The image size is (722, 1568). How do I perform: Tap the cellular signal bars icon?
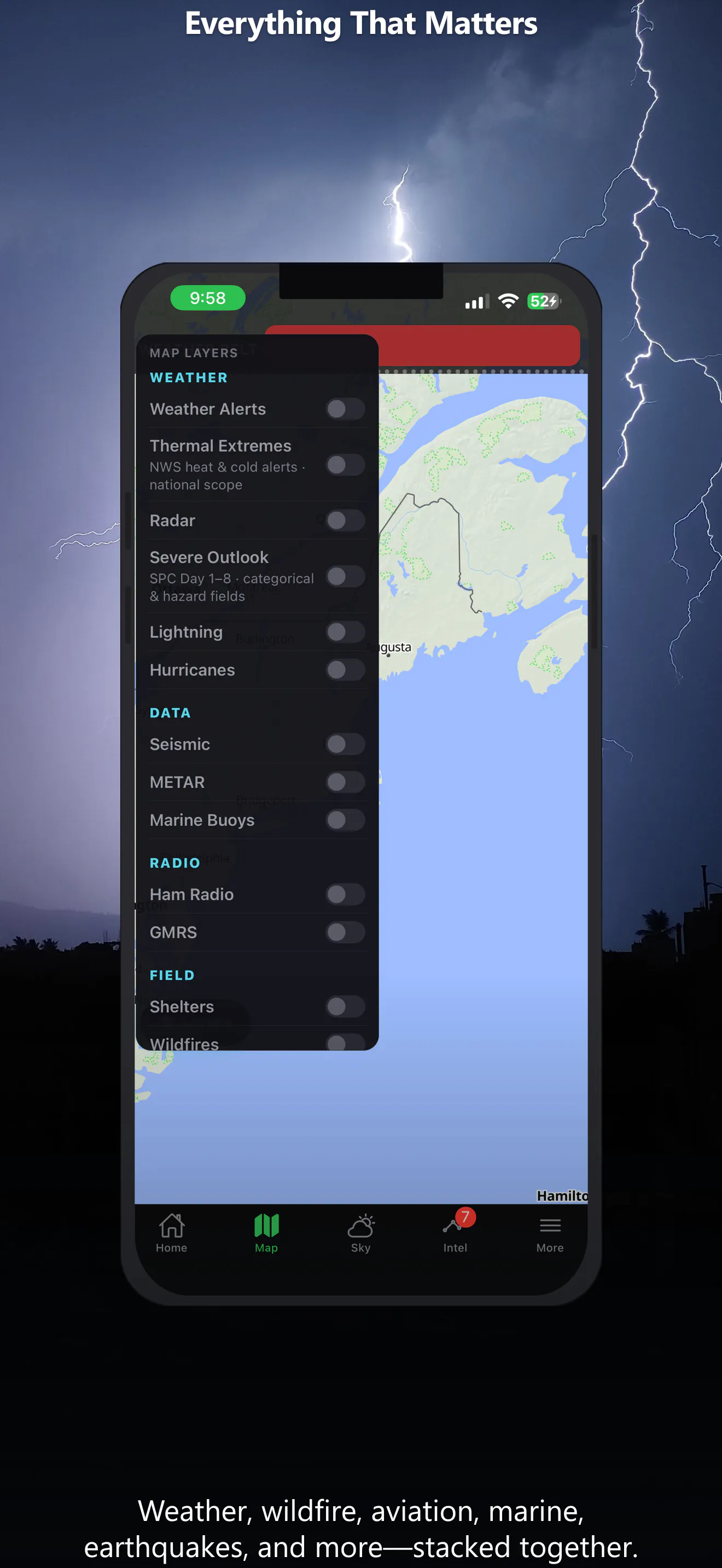(x=476, y=302)
